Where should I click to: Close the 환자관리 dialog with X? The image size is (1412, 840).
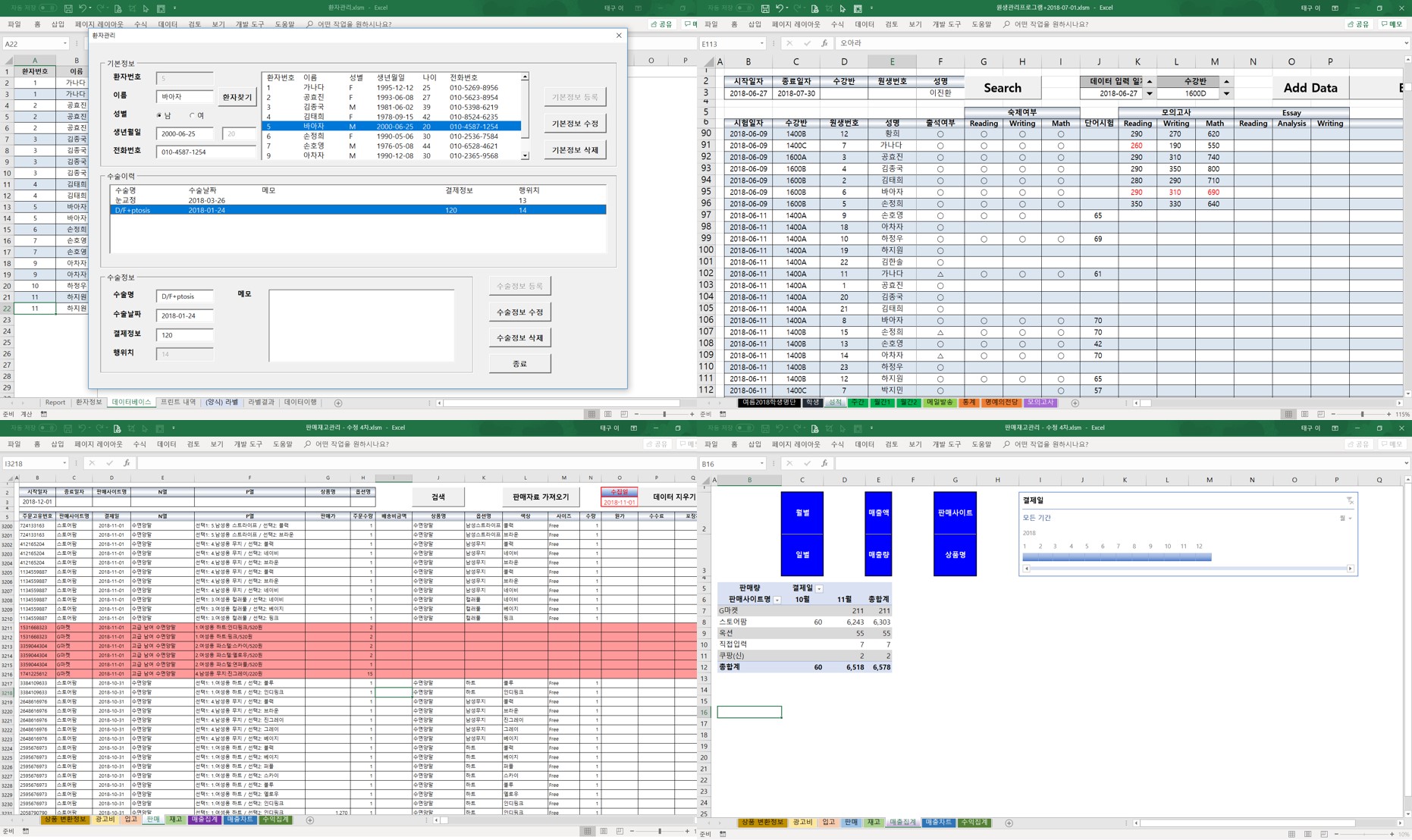[619, 36]
